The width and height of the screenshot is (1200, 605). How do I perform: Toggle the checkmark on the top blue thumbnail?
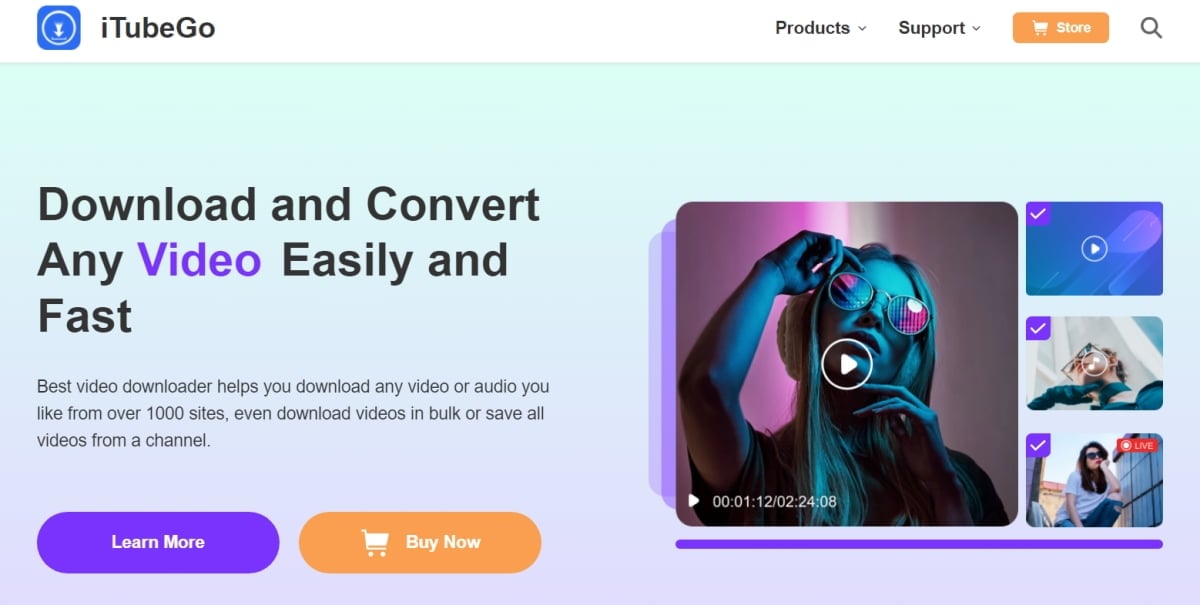(x=1038, y=214)
